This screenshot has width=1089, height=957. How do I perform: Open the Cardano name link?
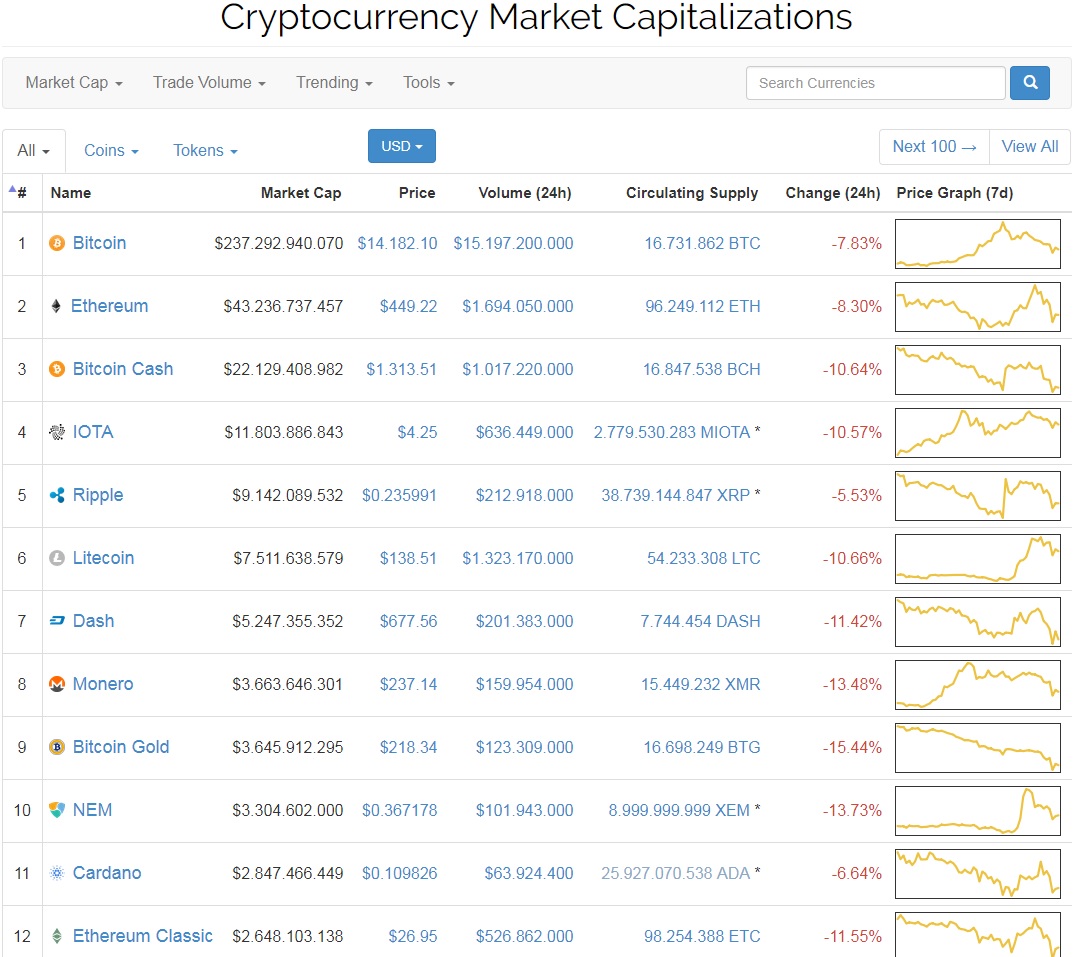[107, 873]
